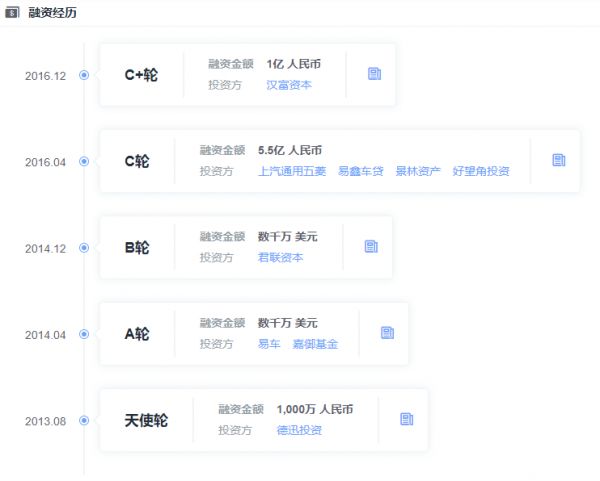Open investor 好望角投资

point(481,171)
